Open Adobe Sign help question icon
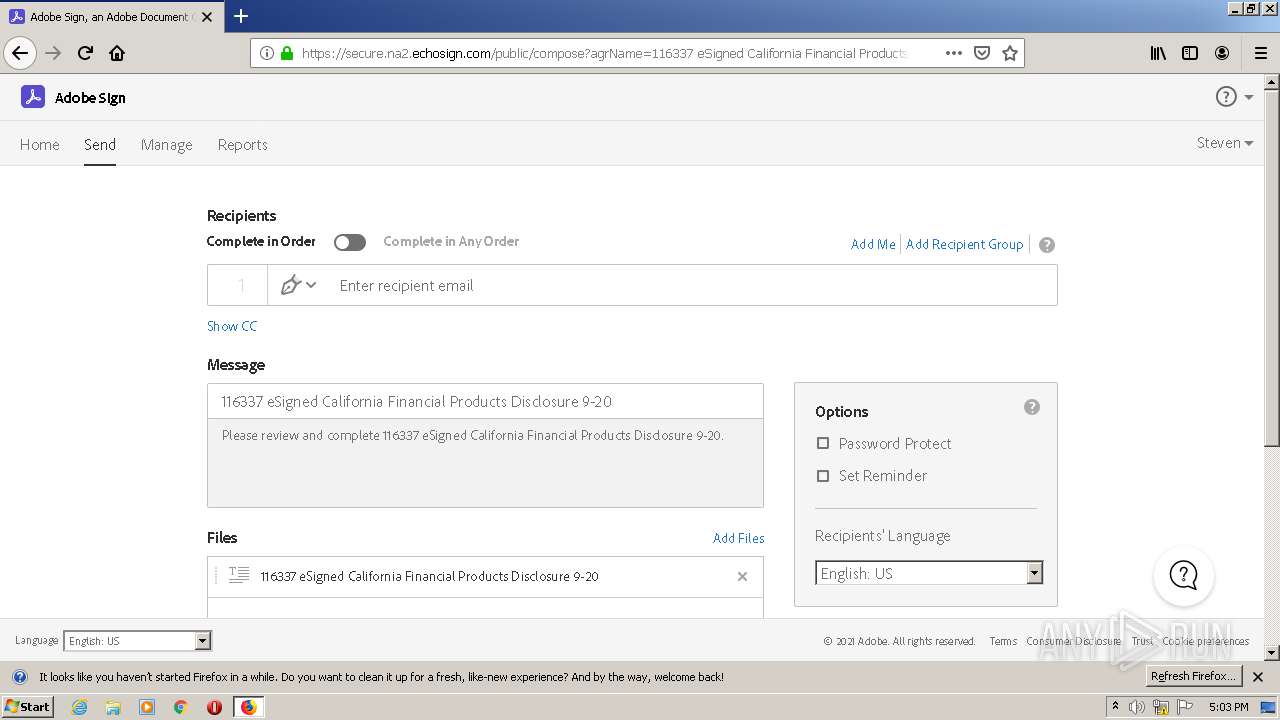1280x720 pixels. tap(1226, 96)
